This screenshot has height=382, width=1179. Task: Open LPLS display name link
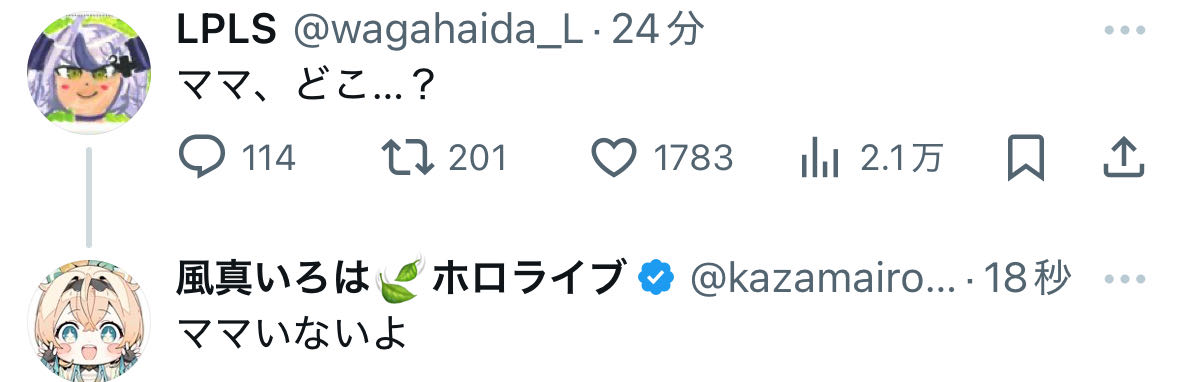[227, 31]
